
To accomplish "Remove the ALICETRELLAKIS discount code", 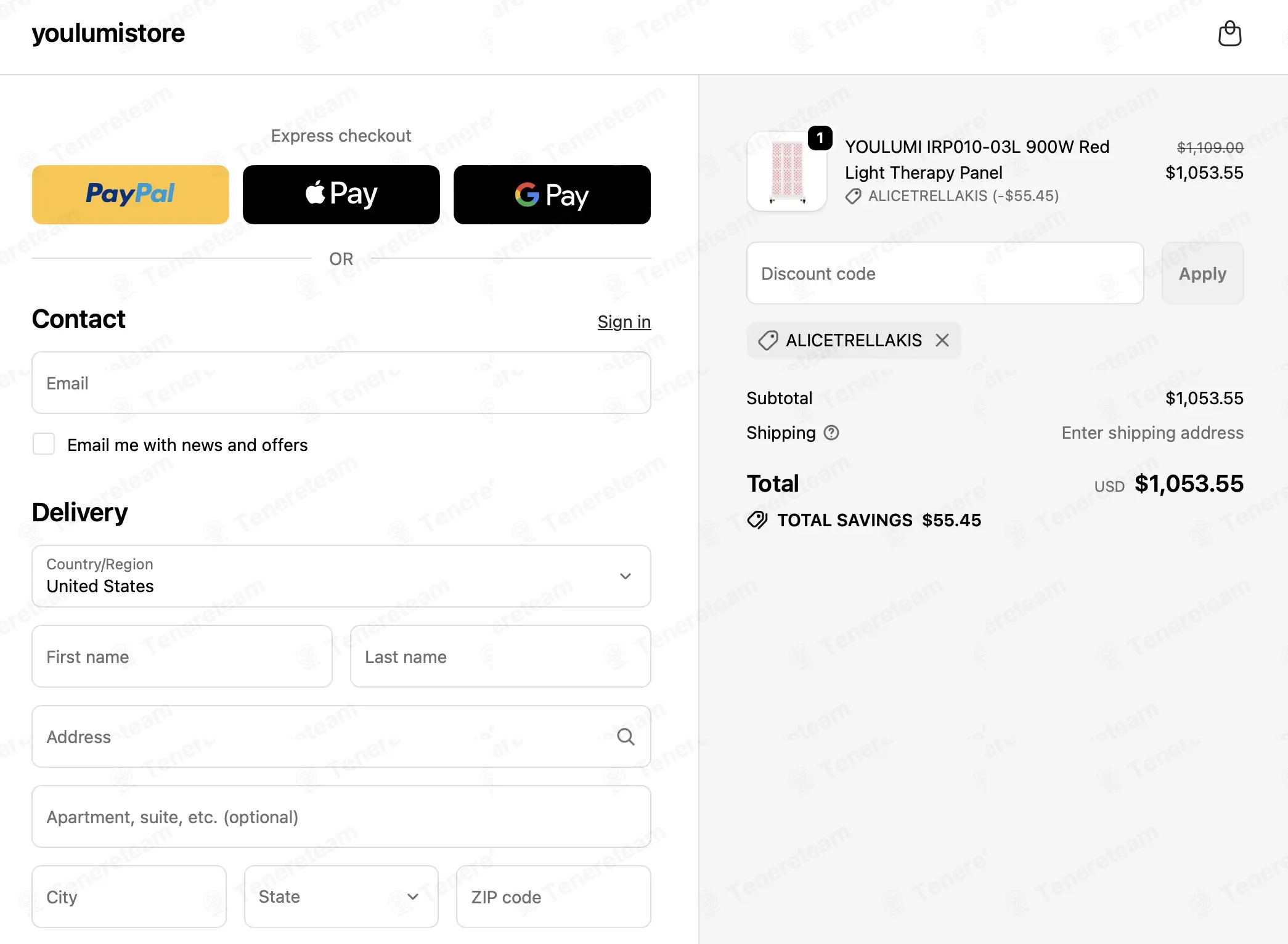I will (x=942, y=340).
